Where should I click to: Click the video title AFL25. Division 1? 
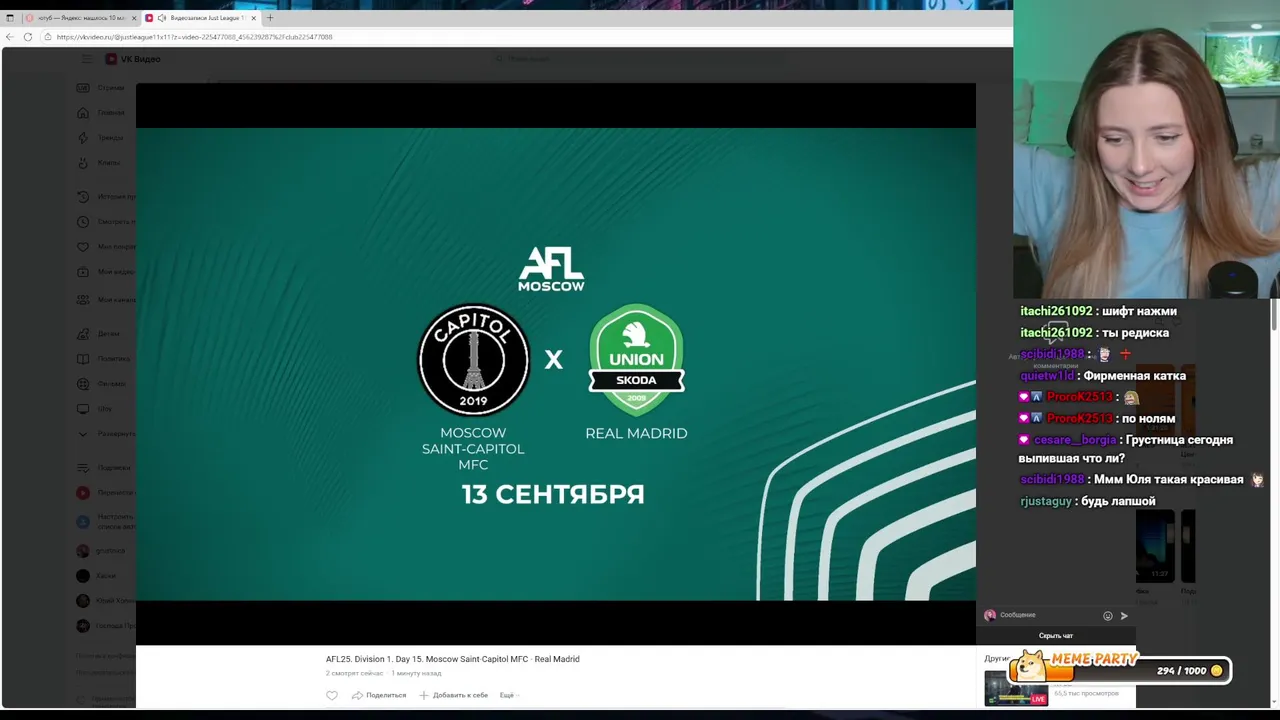coord(453,659)
